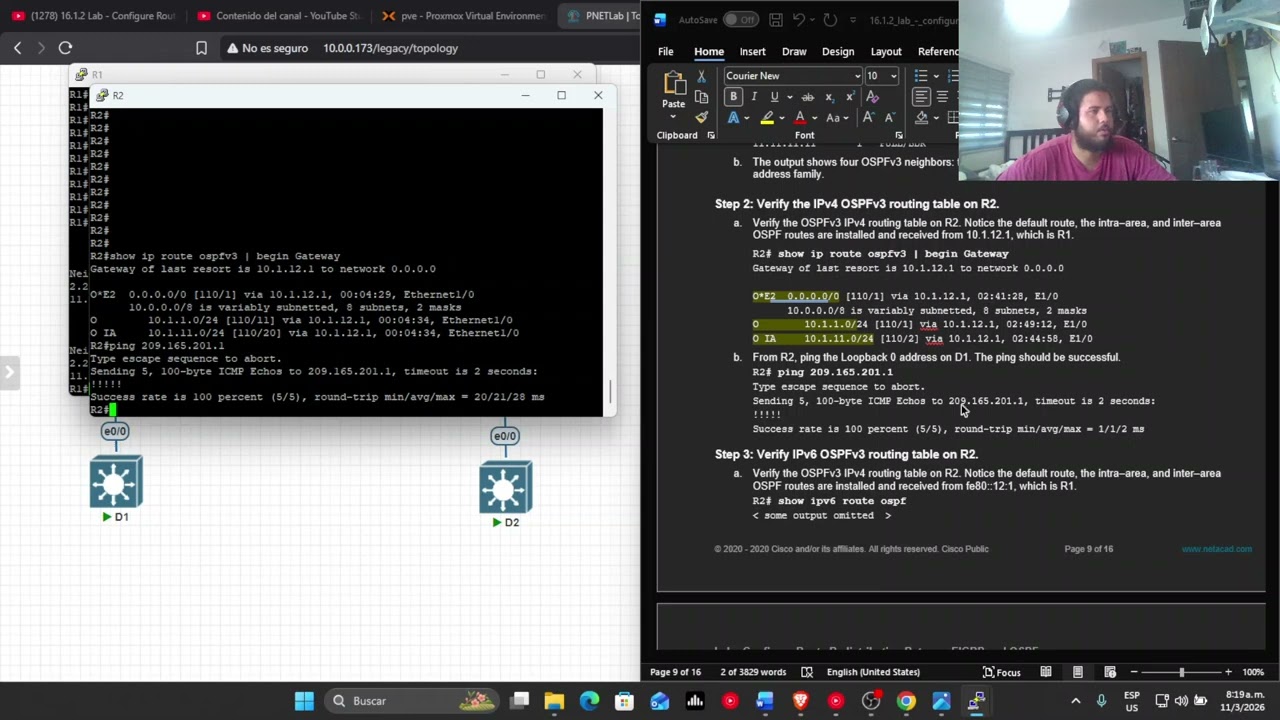Select the D1 switch node in topology
1280x720 pixels.
click(115, 481)
